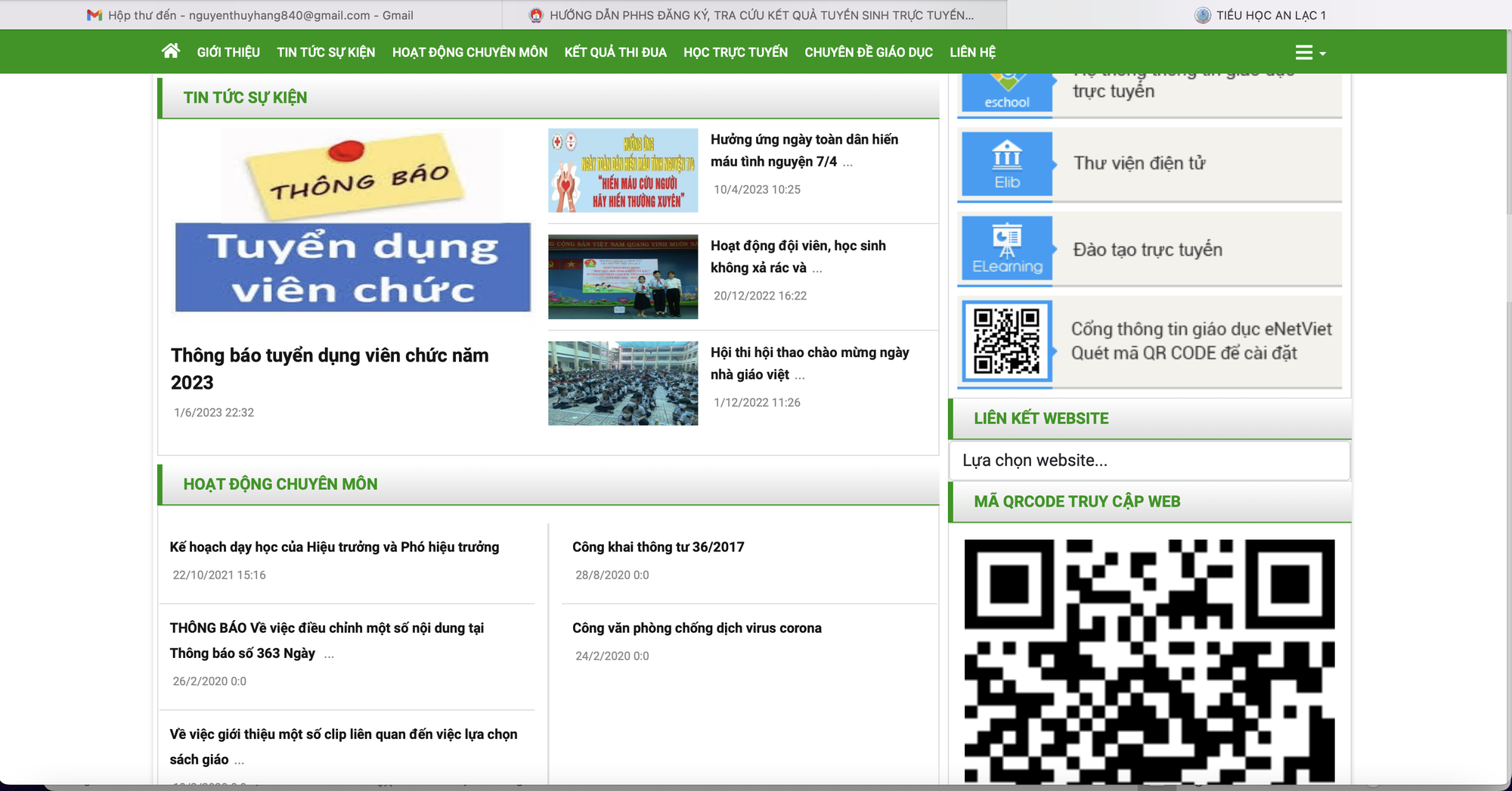Open the HỌC TRỰC TUYẾN menu item
The width and height of the screenshot is (1512, 791).
(x=736, y=52)
